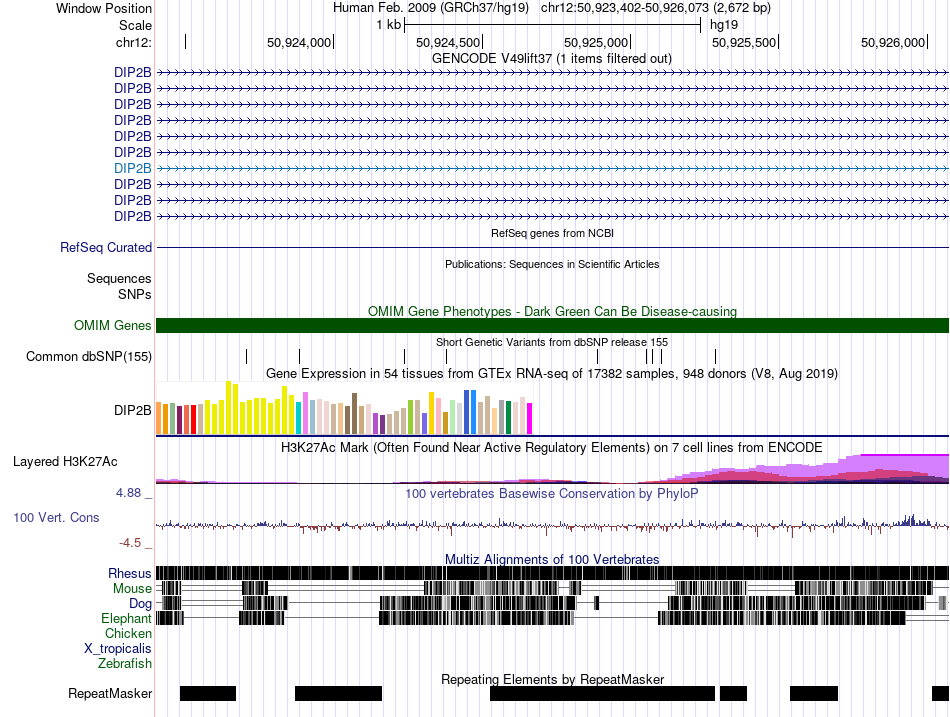This screenshot has width=950, height=717.
Task: Click the Scale row label
Action: (136, 25)
